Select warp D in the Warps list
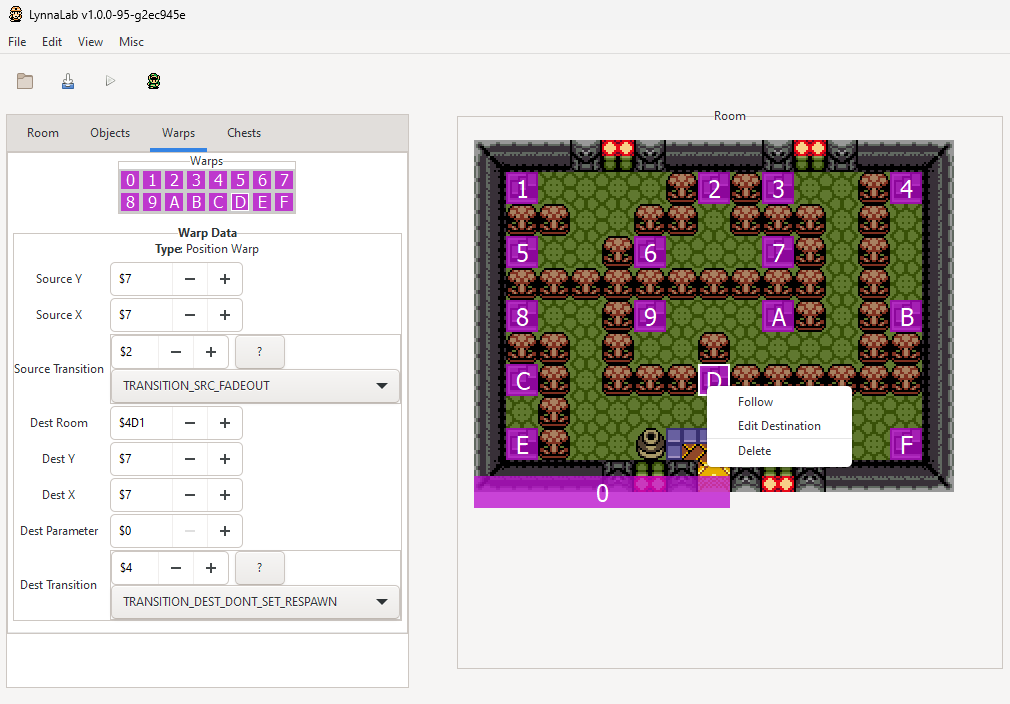Image resolution: width=1010 pixels, height=704 pixels. pos(240,202)
